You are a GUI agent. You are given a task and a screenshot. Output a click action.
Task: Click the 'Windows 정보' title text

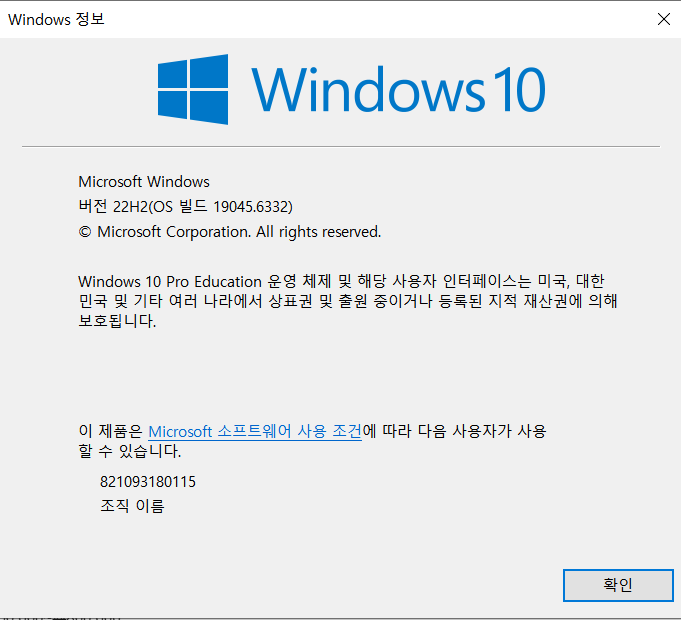pyautogui.click(x=56, y=19)
